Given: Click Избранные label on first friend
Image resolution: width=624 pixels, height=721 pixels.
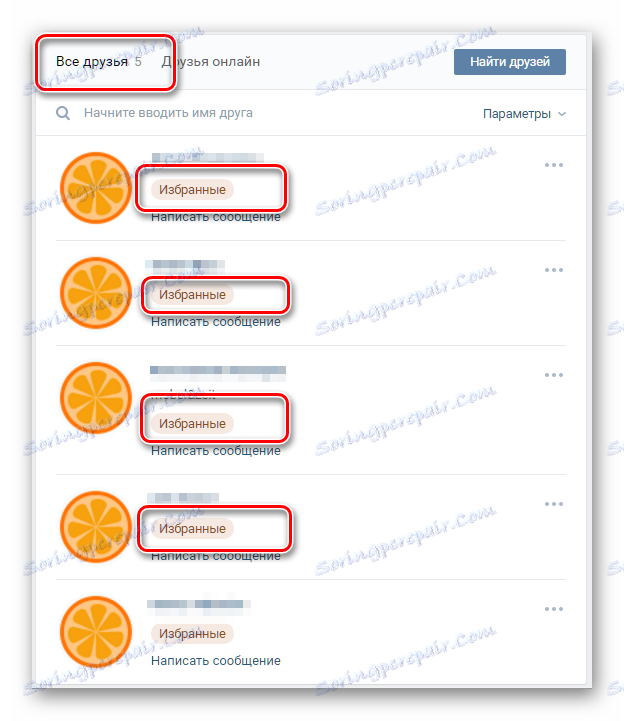Looking at the screenshot, I should (x=192, y=189).
